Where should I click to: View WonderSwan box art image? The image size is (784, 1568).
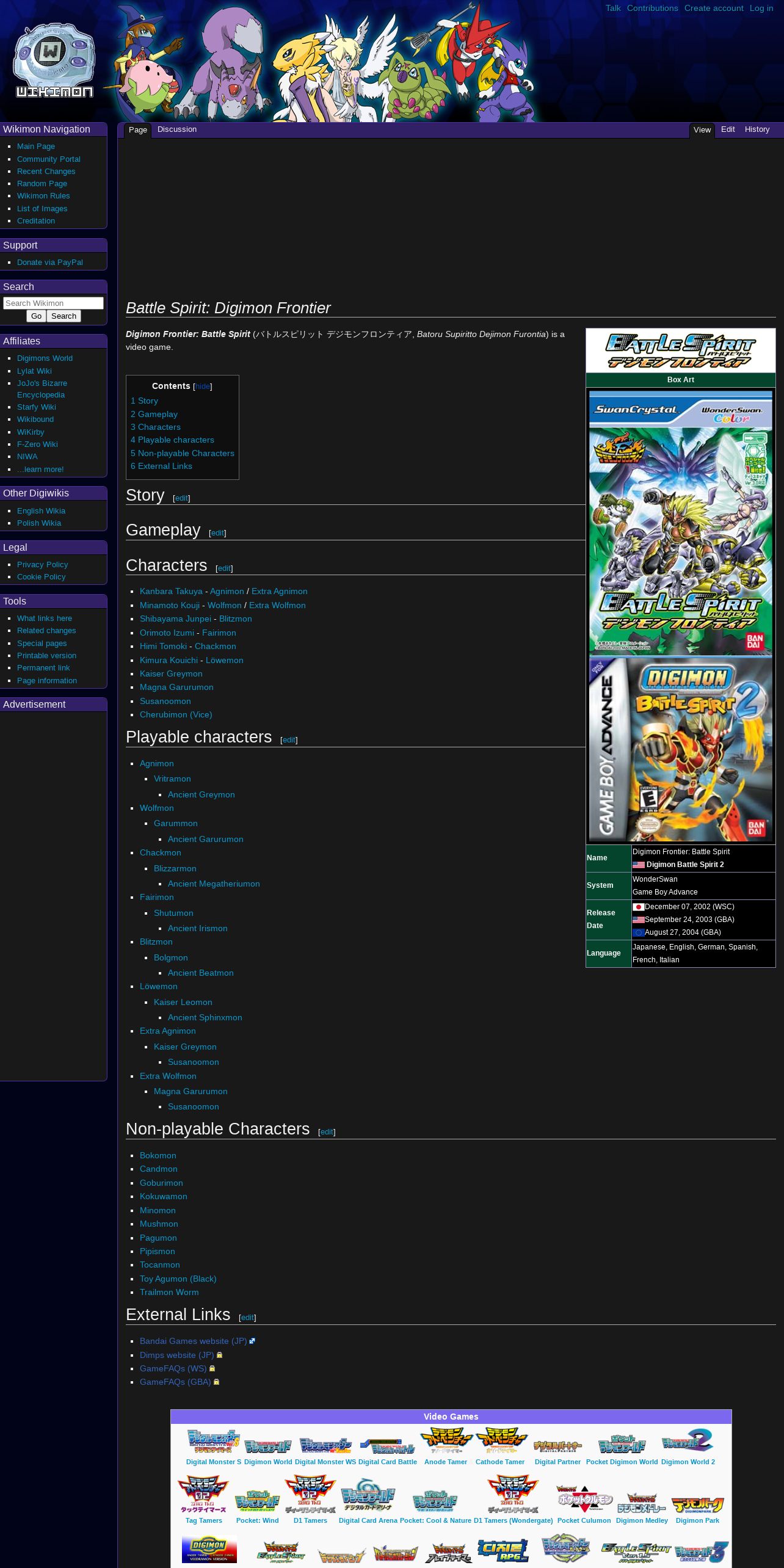tap(680, 523)
